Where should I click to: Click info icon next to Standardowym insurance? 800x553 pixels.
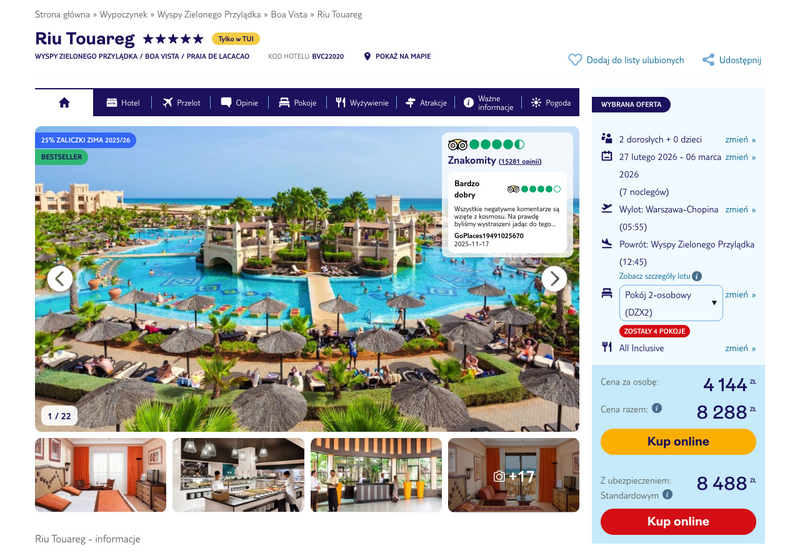pos(667,494)
